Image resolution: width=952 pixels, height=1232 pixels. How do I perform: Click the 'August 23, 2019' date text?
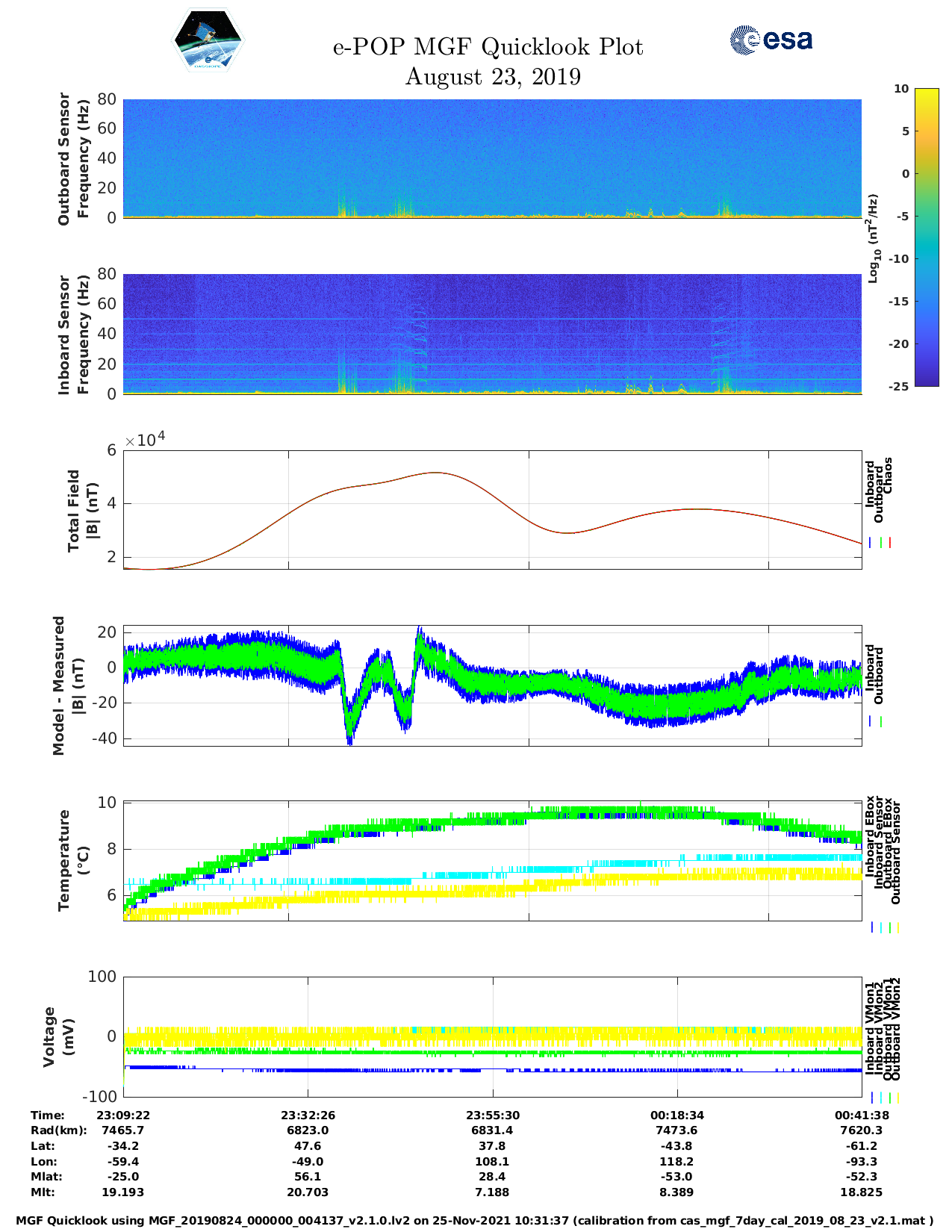(493, 77)
